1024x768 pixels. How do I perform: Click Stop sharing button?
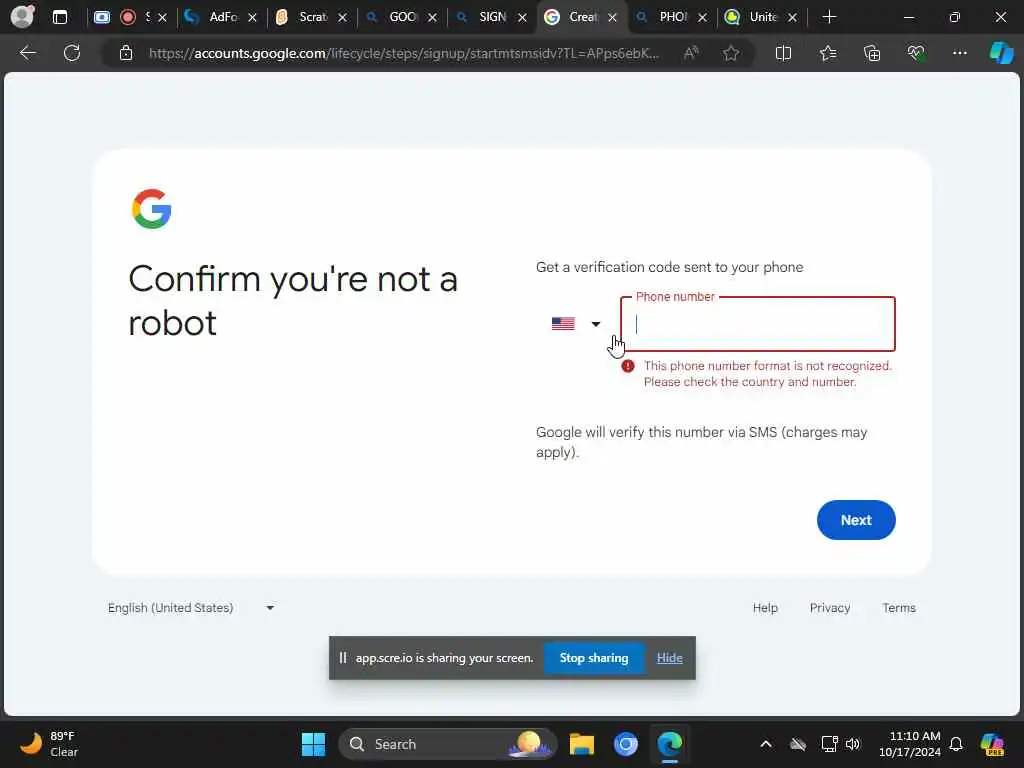tap(594, 658)
